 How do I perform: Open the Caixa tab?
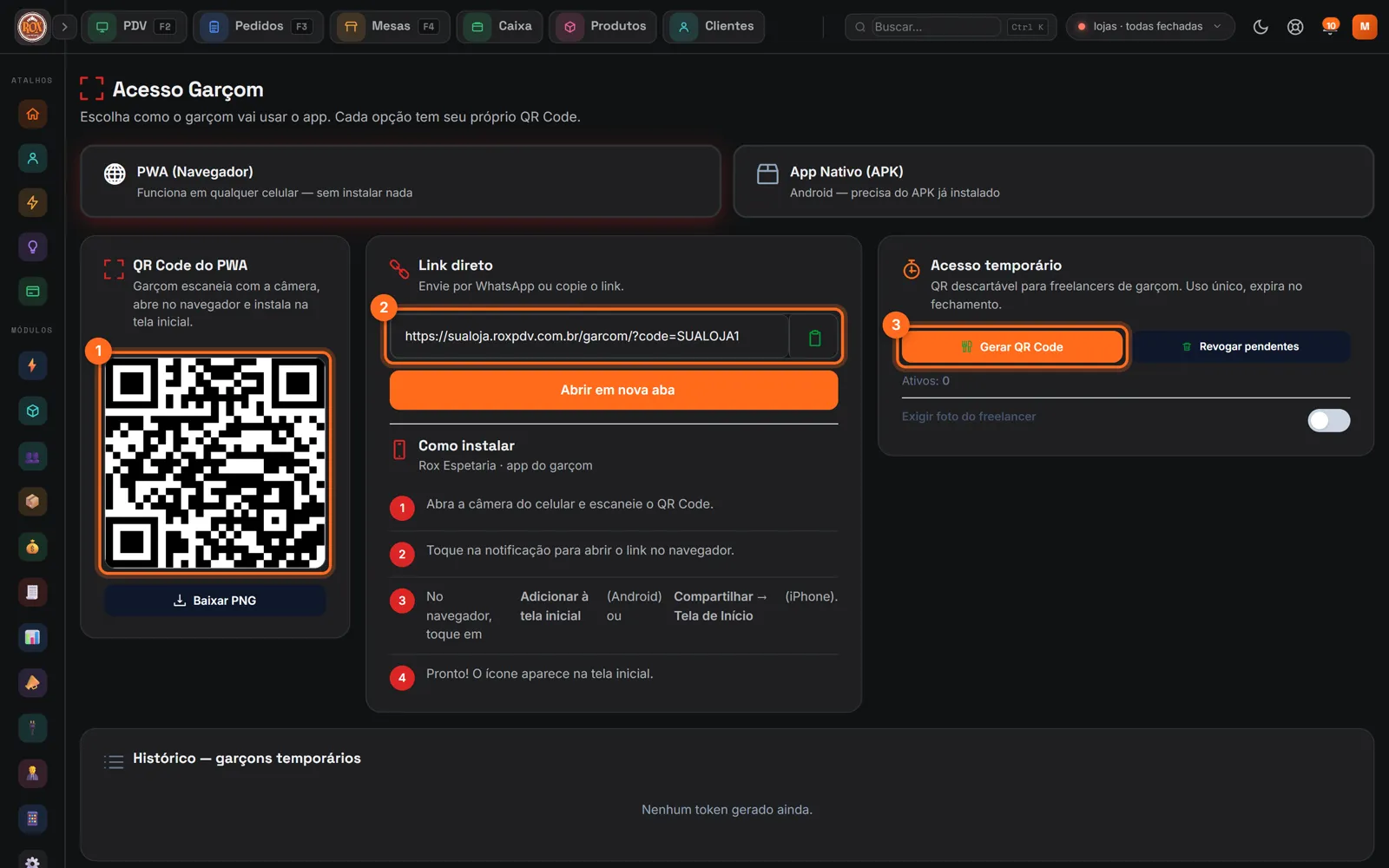(500, 27)
